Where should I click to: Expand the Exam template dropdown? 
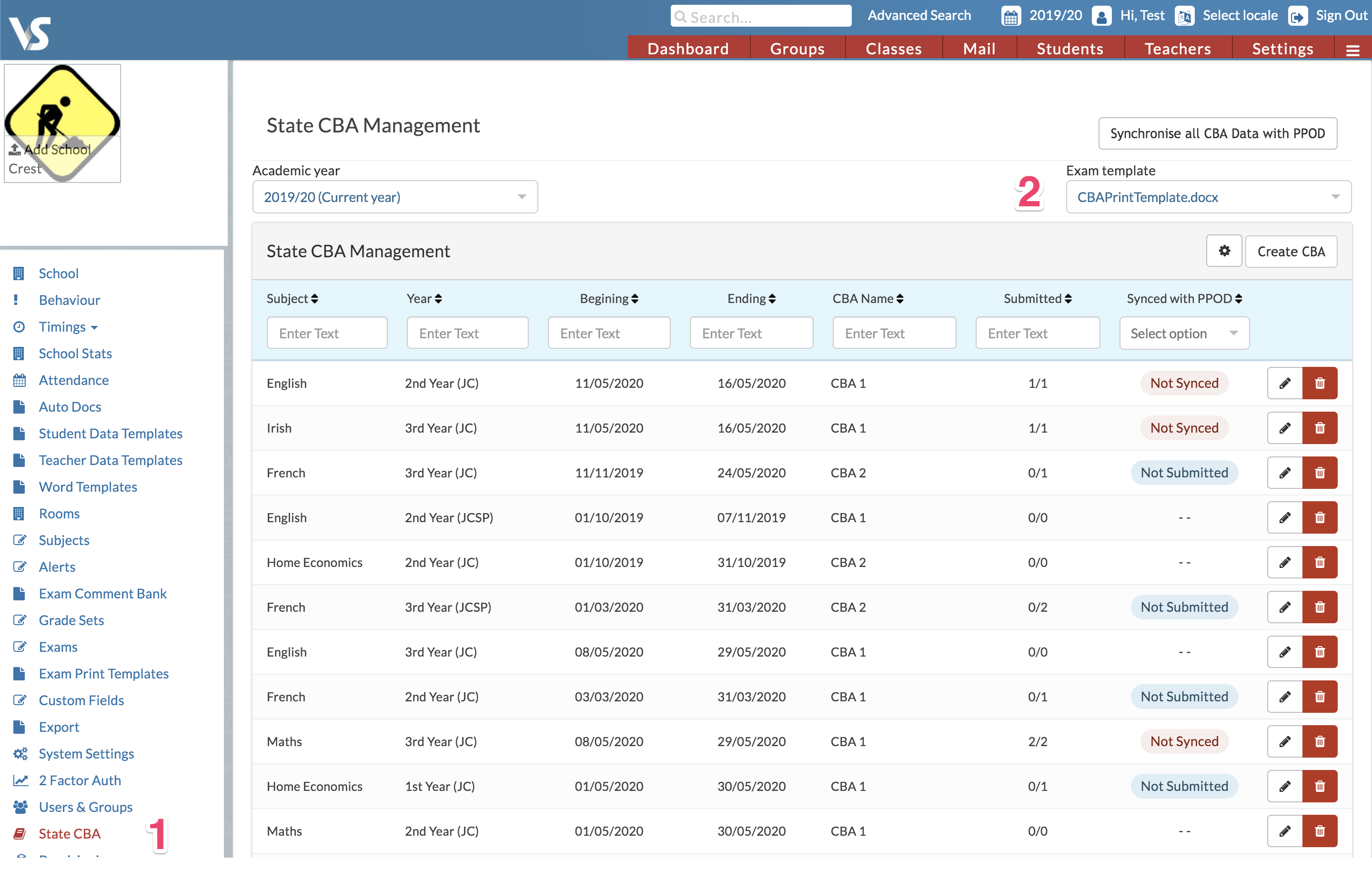[x=1208, y=197]
